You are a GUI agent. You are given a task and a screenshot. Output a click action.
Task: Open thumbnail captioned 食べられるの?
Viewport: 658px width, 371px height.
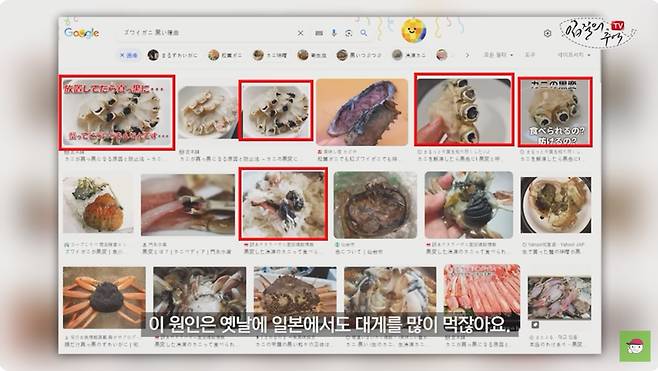556,112
